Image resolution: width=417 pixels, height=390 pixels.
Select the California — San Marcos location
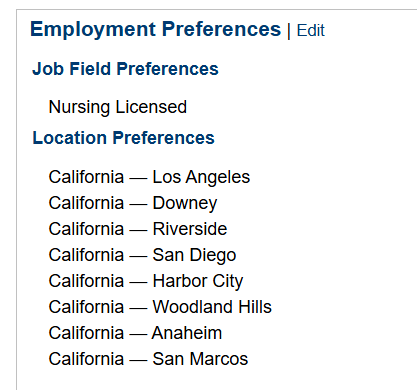click(148, 359)
